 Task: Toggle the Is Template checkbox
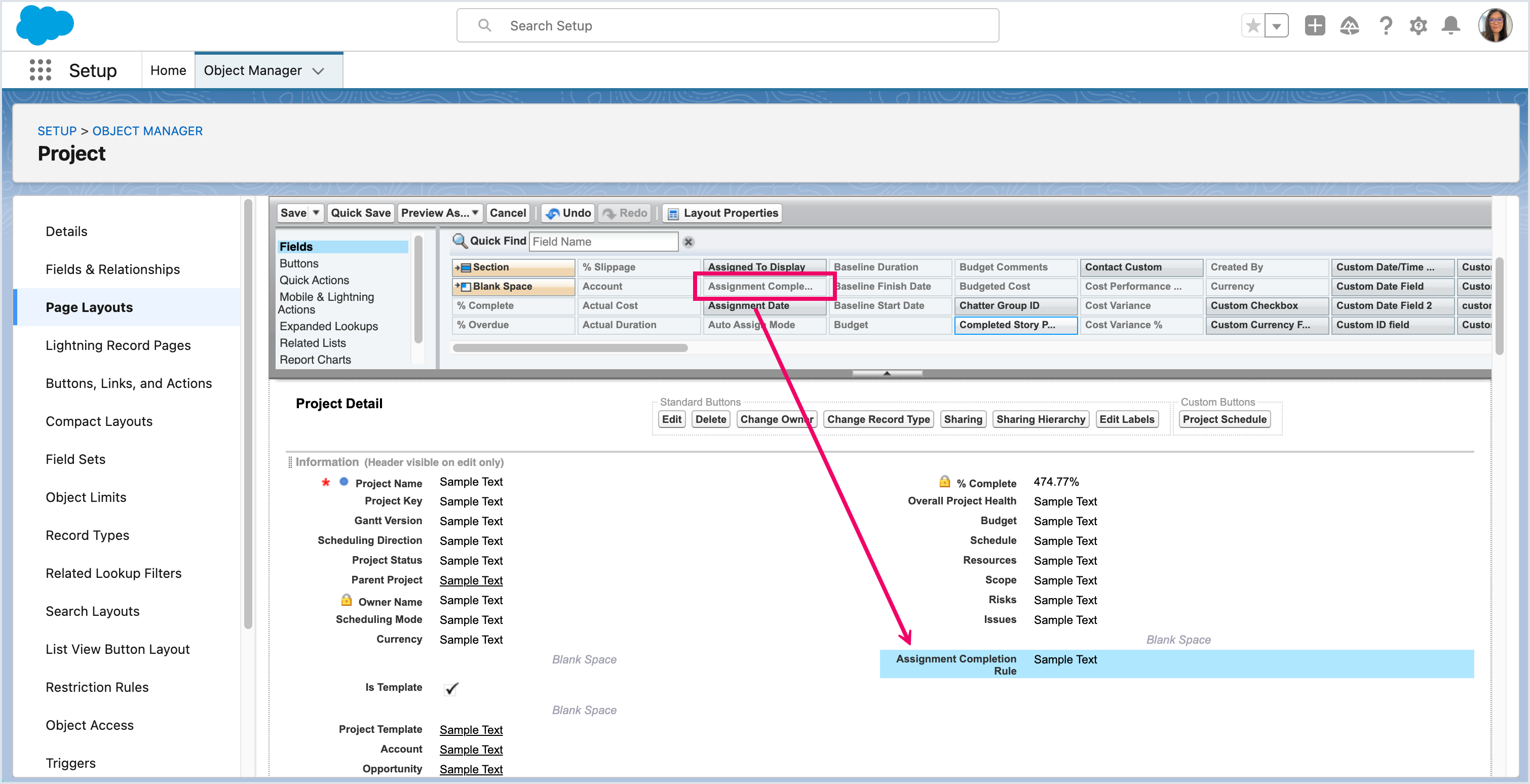(451, 688)
